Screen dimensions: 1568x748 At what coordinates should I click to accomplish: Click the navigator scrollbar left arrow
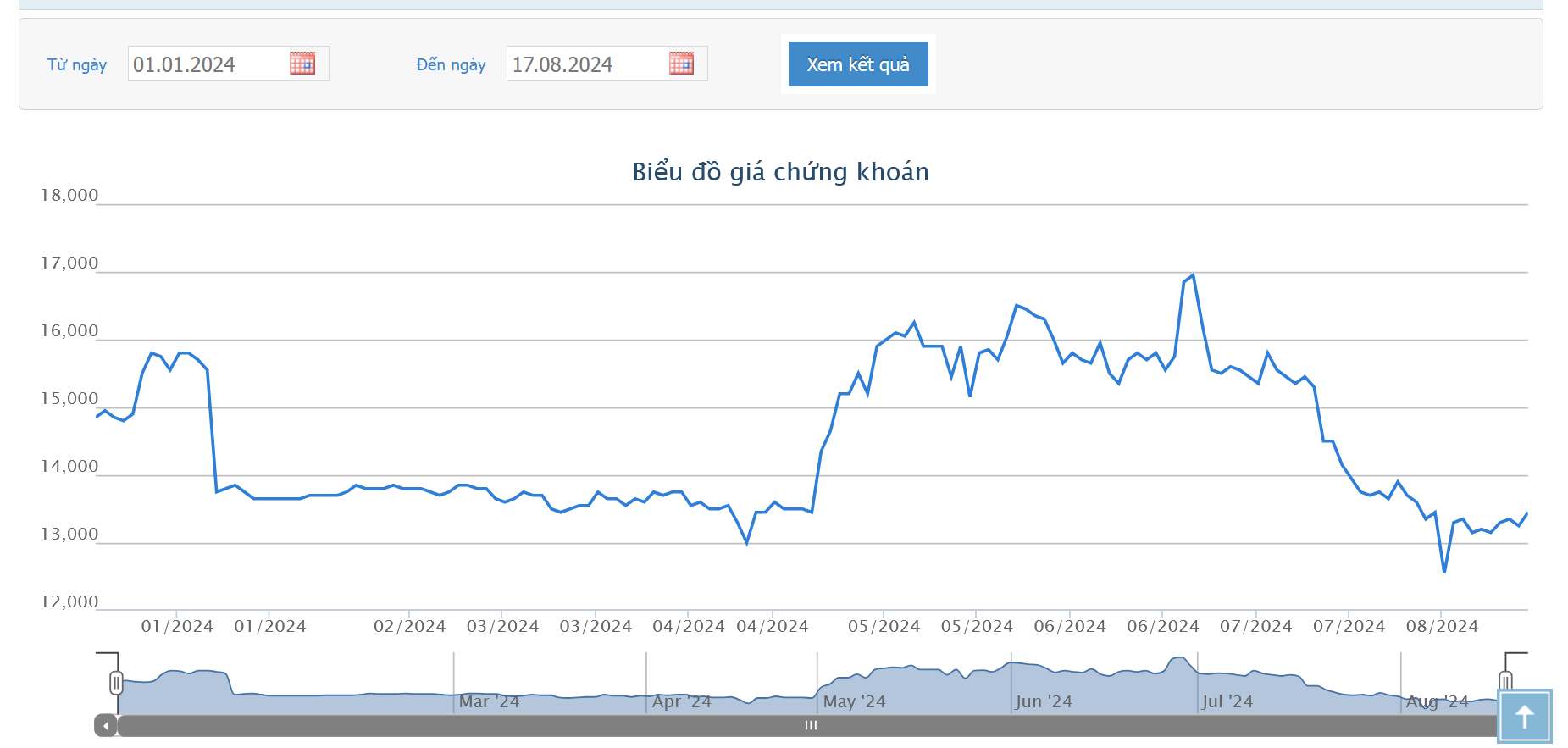click(106, 726)
